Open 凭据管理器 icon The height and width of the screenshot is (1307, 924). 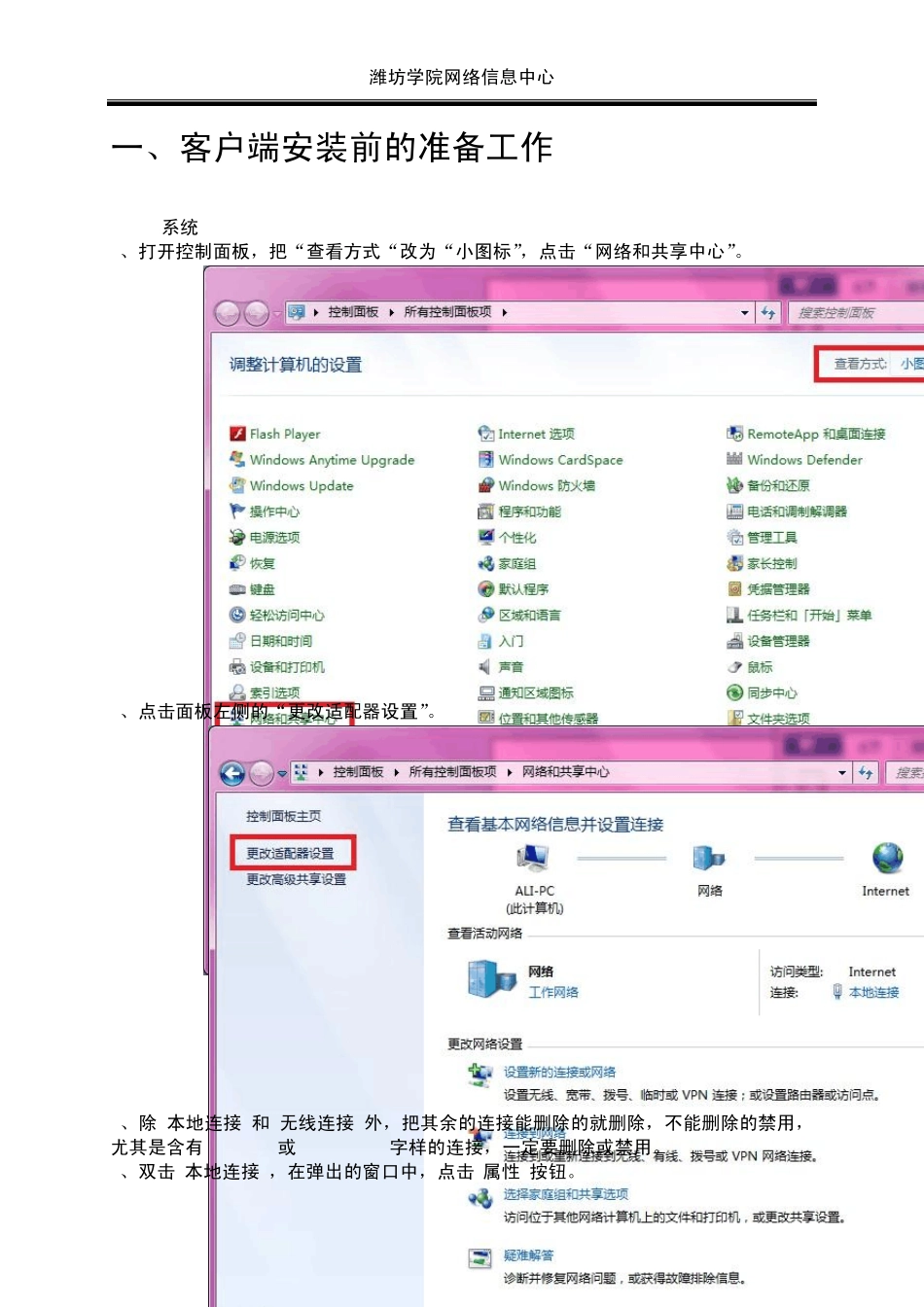pos(735,589)
